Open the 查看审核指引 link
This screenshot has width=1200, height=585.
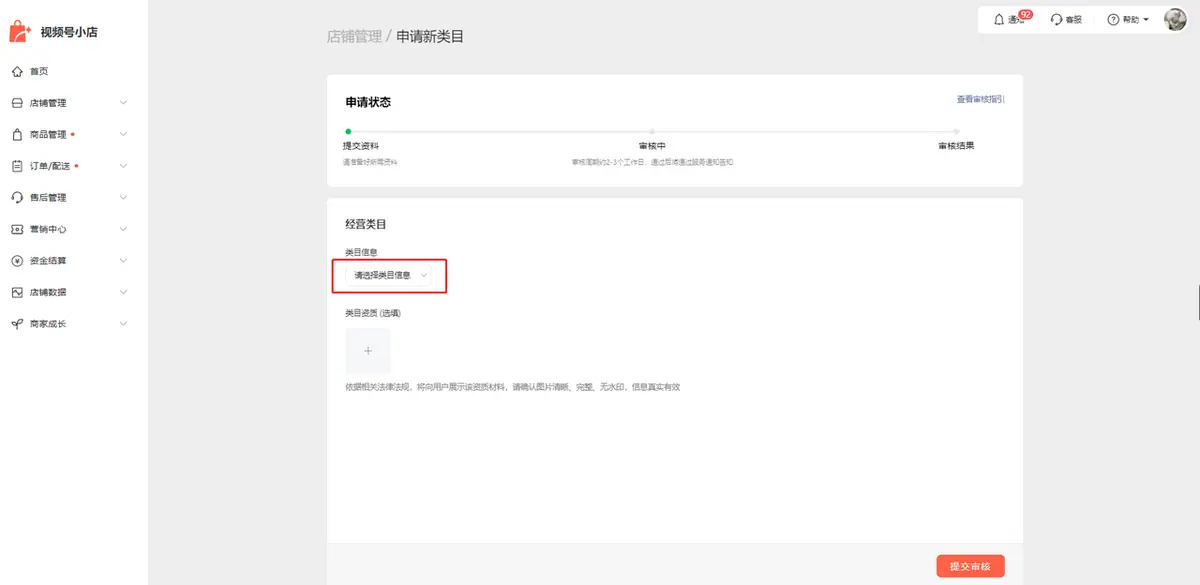(x=980, y=99)
